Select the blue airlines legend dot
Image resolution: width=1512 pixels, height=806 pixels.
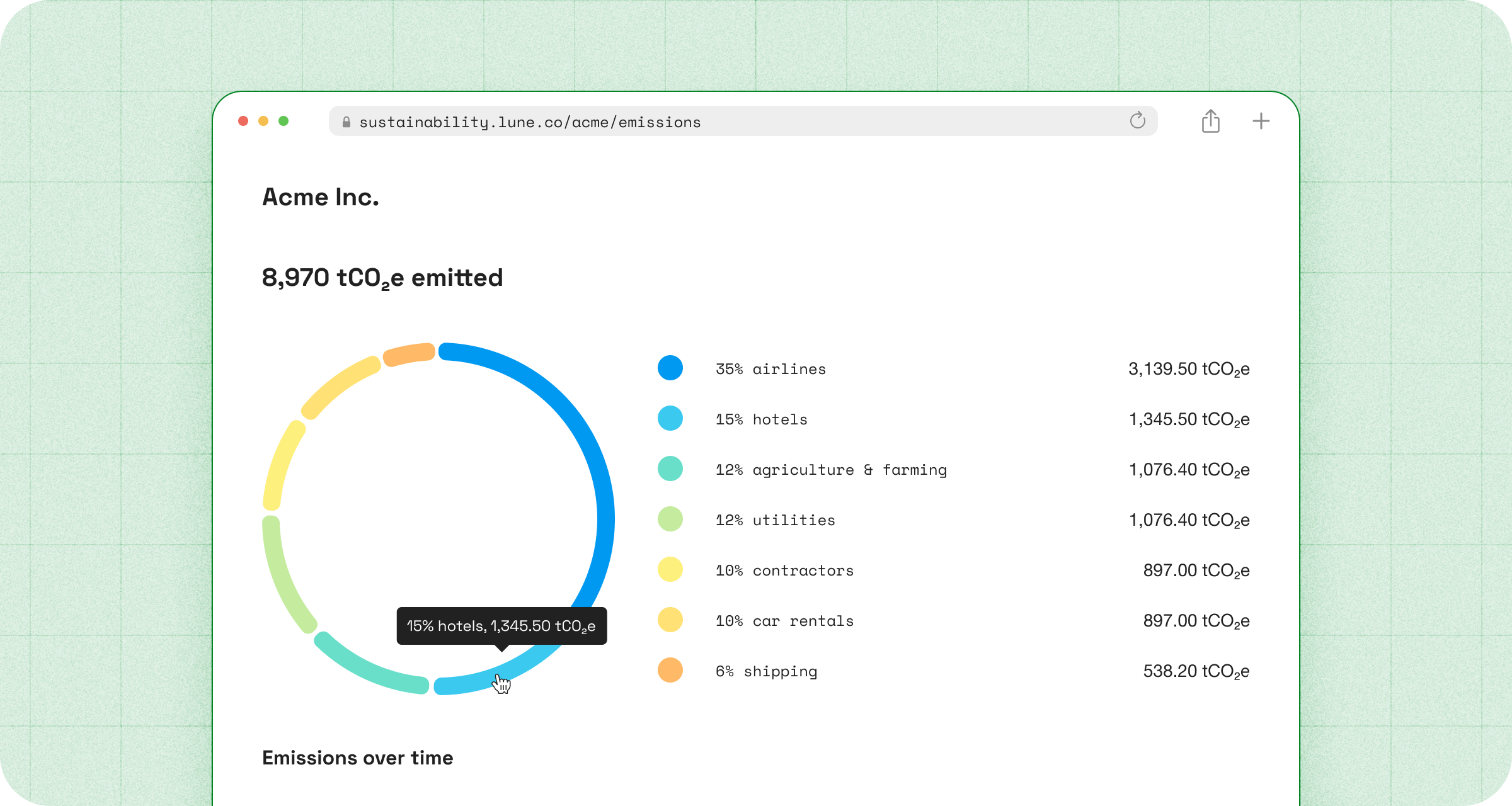pyautogui.click(x=670, y=368)
